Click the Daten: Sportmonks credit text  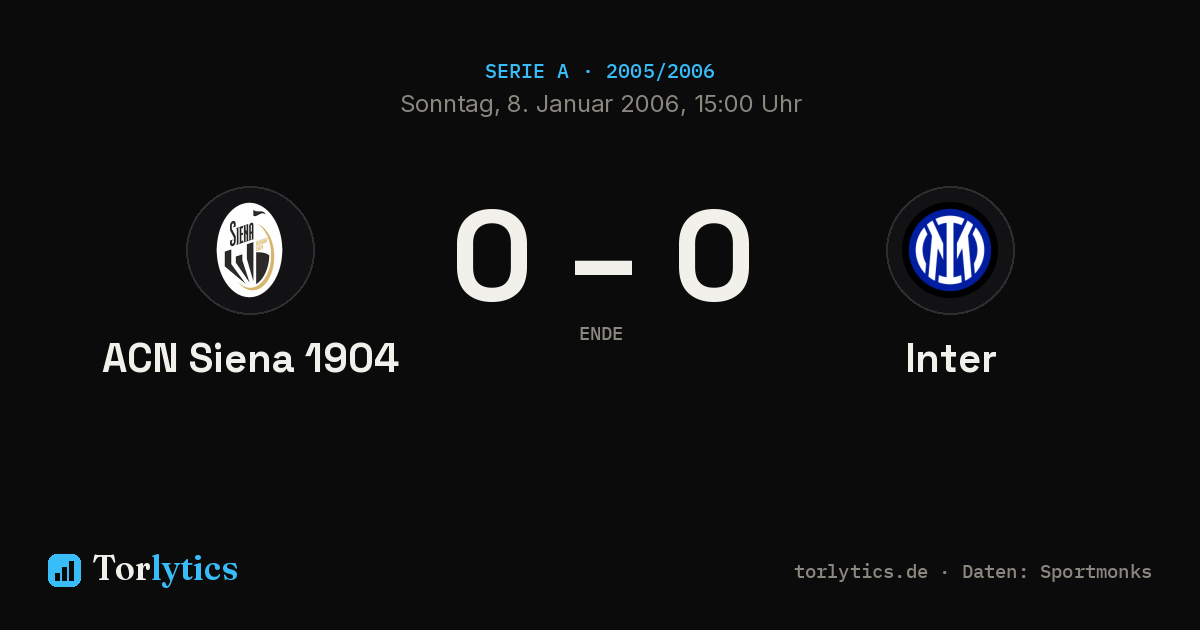pyautogui.click(x=1057, y=572)
